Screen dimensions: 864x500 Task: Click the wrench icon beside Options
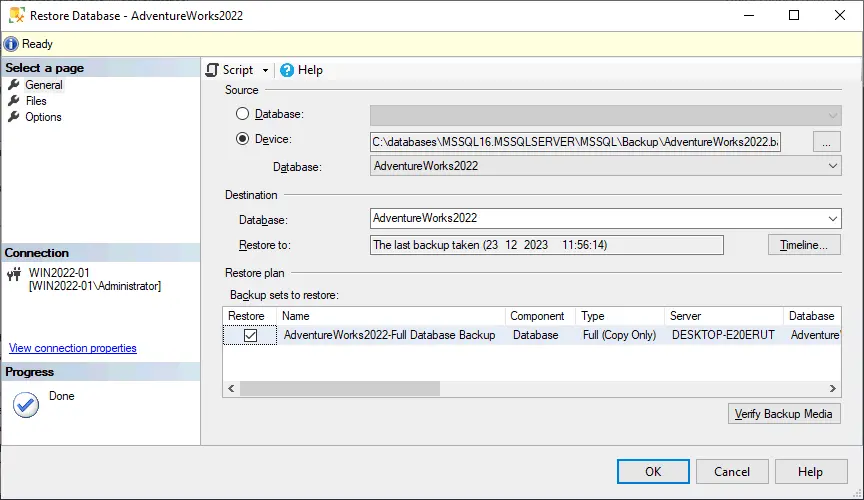pyautogui.click(x=14, y=117)
